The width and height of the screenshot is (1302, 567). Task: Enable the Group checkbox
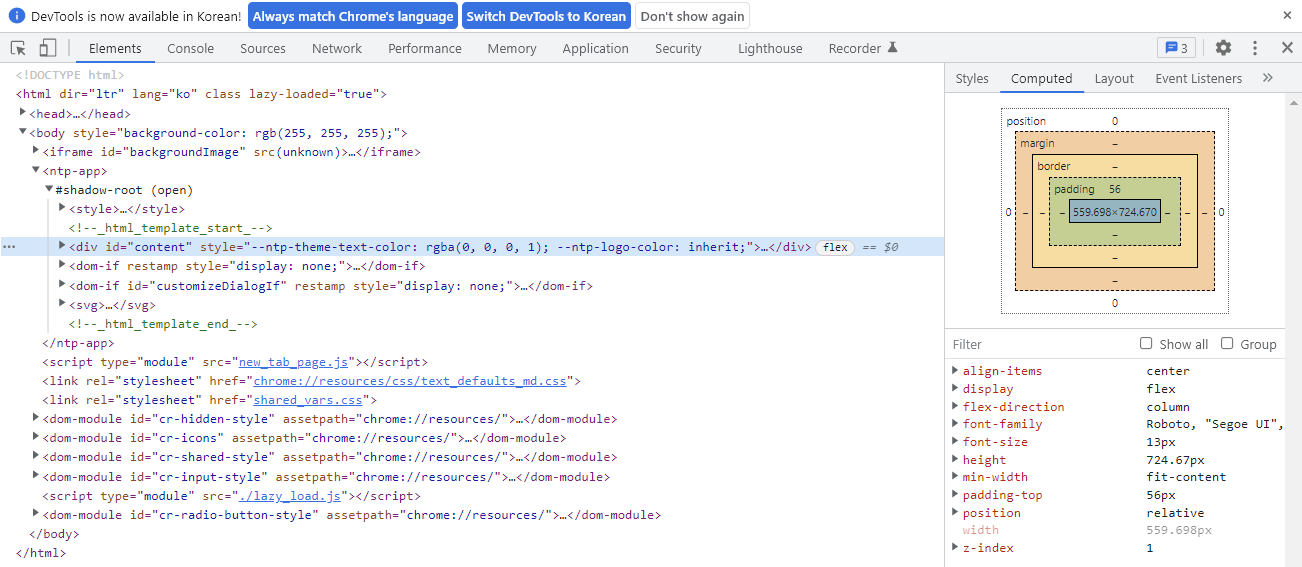coord(1227,343)
